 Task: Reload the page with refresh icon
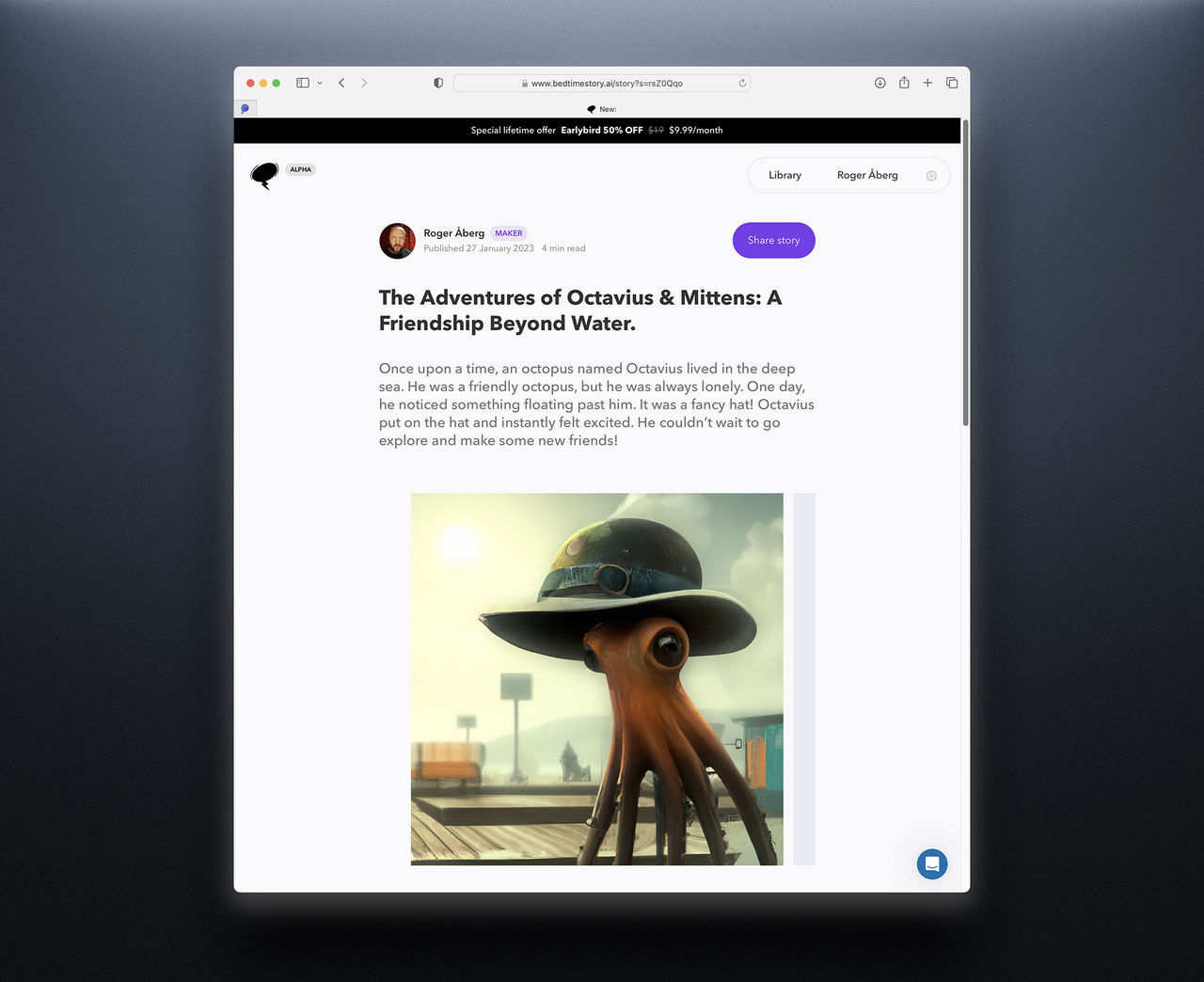(742, 83)
